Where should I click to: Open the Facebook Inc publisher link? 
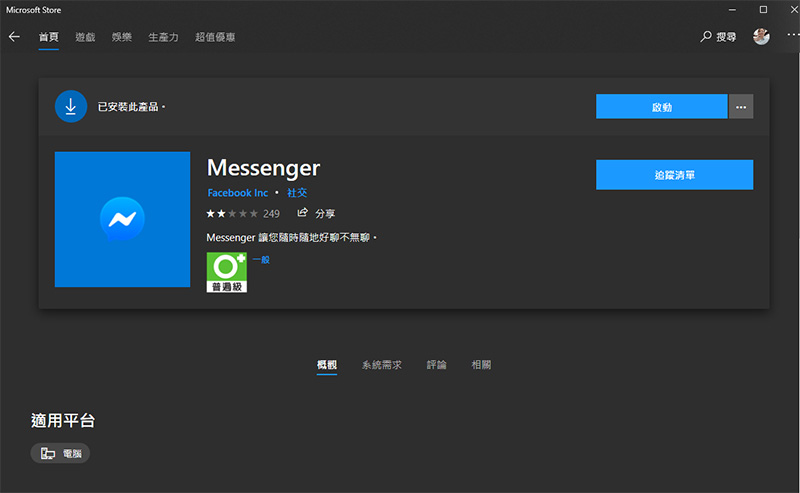pyautogui.click(x=238, y=193)
